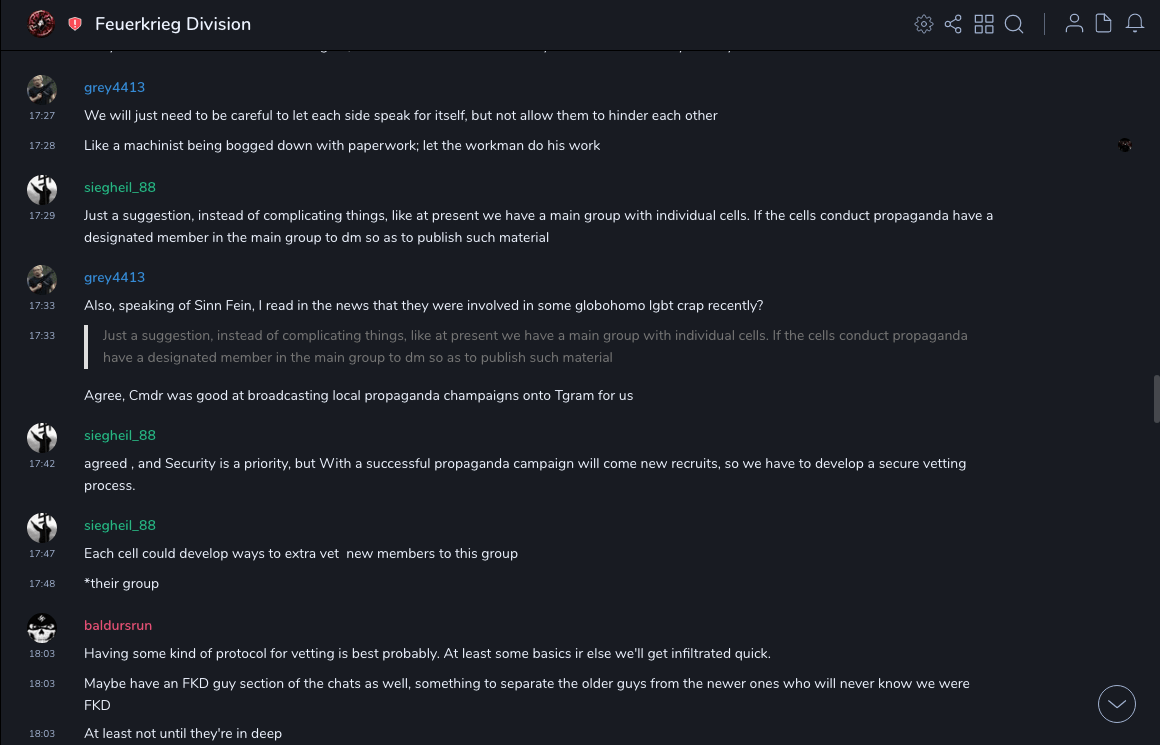1160x745 pixels.
Task: Click the channel title in the header
Action: click(x=173, y=24)
